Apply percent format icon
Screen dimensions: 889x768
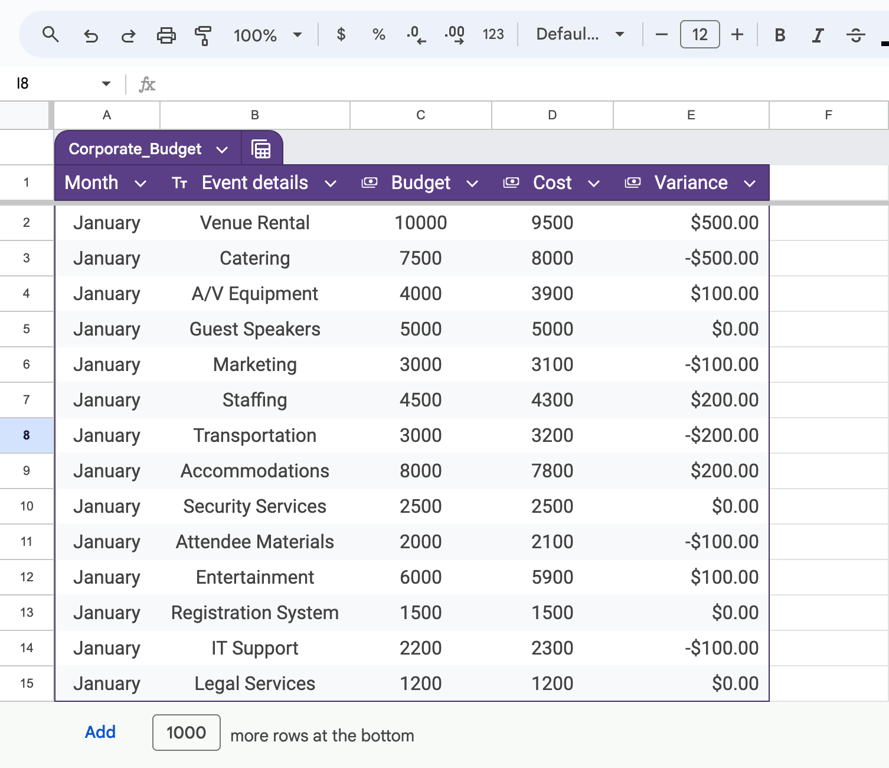[x=379, y=35]
